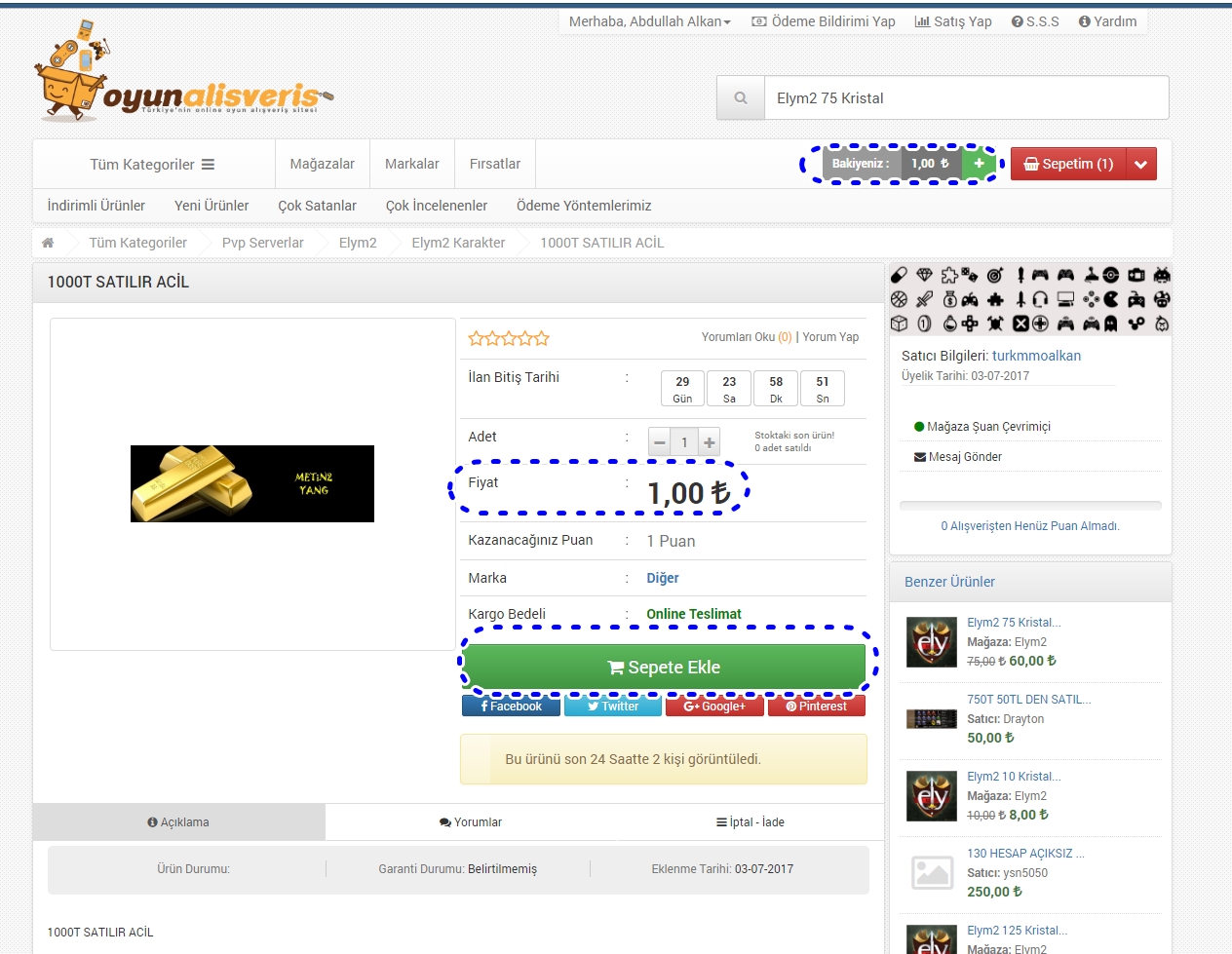Viewport: 1232px width, 954px height.
Task: Click the 'Garanti Durumu: Belirtilmemiş' text
Action: [x=458, y=869]
